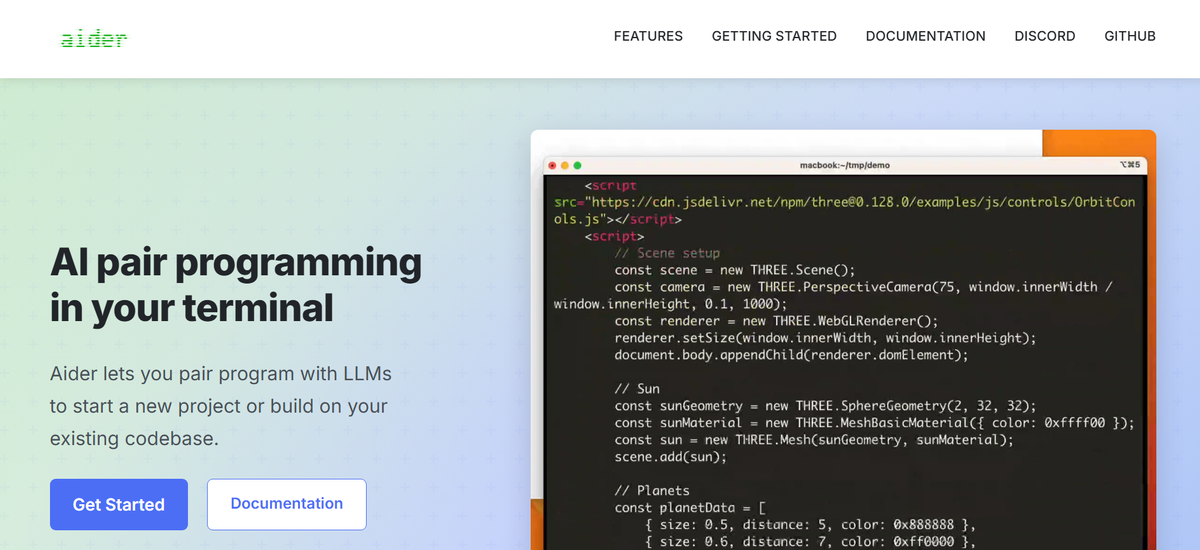Click the 'const renderer = new THREE.WebGLRenderer();' line

[777, 321]
